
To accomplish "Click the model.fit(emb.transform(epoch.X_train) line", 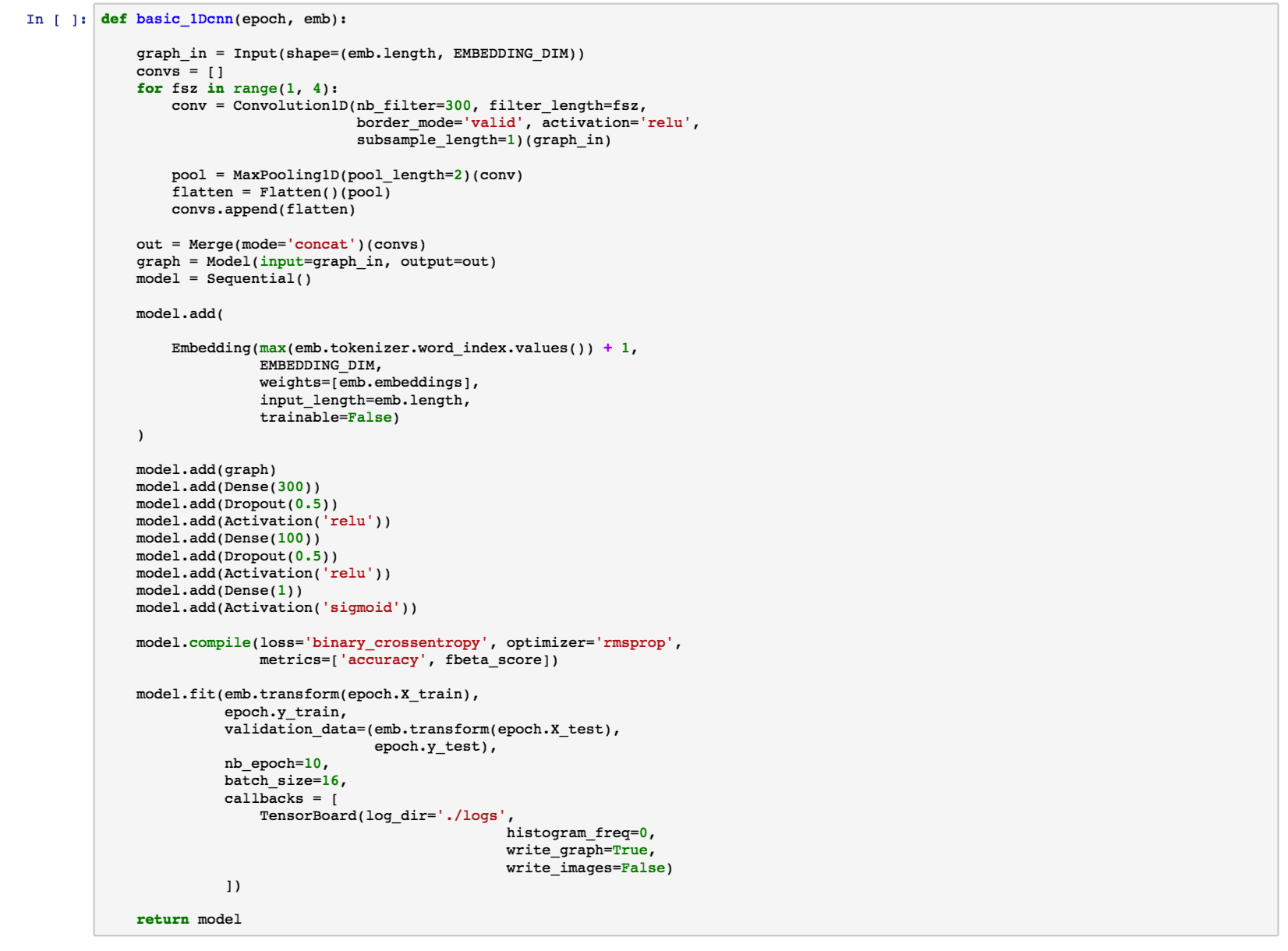I will [308, 695].
